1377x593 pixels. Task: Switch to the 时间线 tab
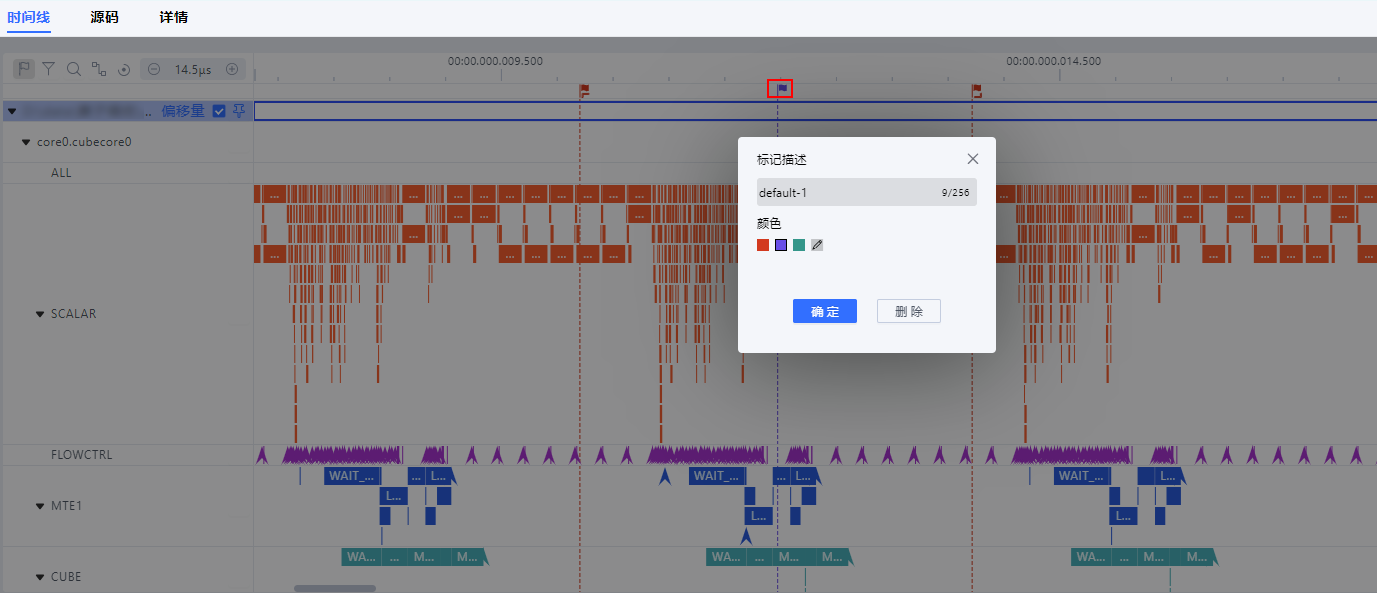pos(28,17)
